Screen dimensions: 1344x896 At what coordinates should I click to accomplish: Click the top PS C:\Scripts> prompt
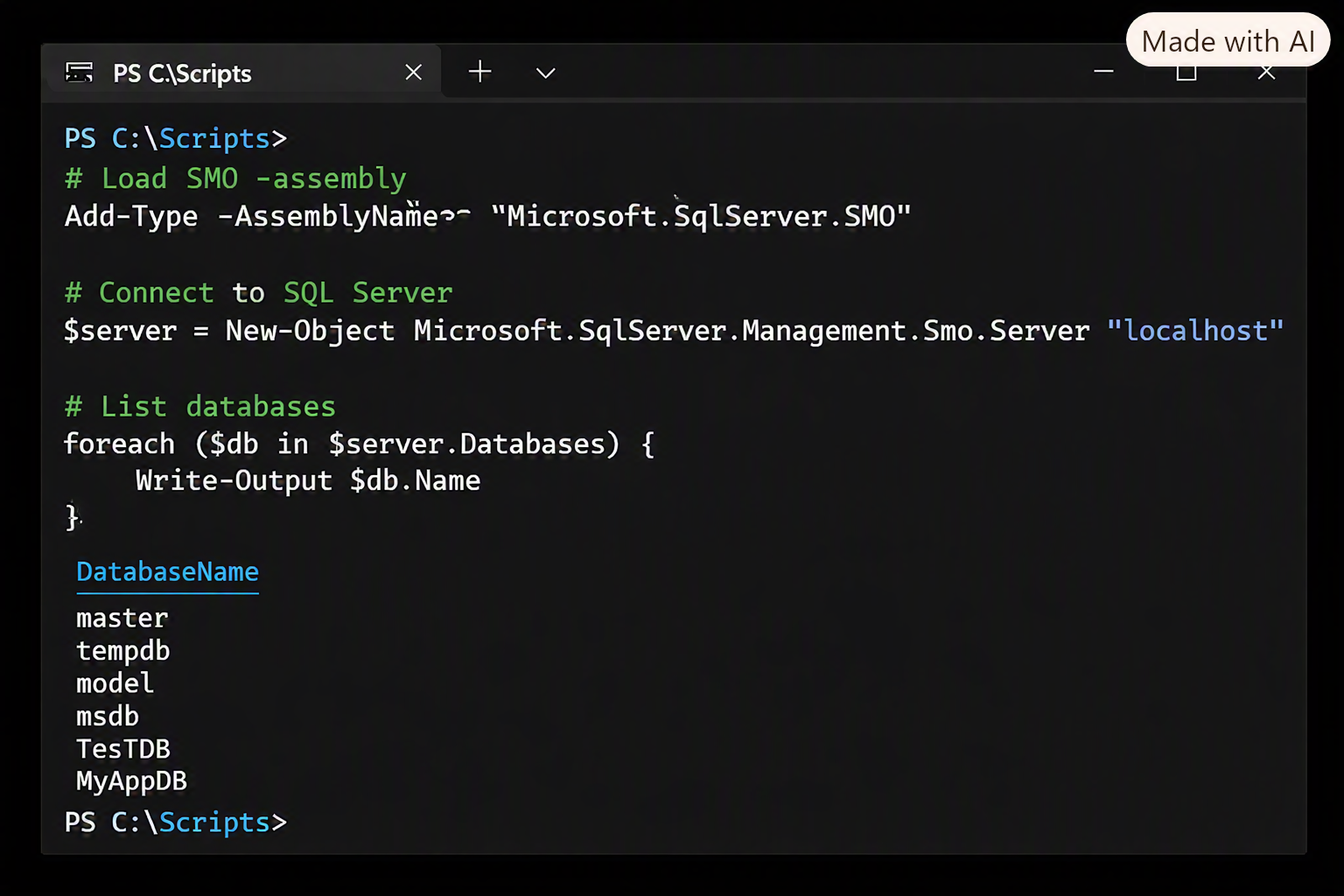click(x=176, y=138)
